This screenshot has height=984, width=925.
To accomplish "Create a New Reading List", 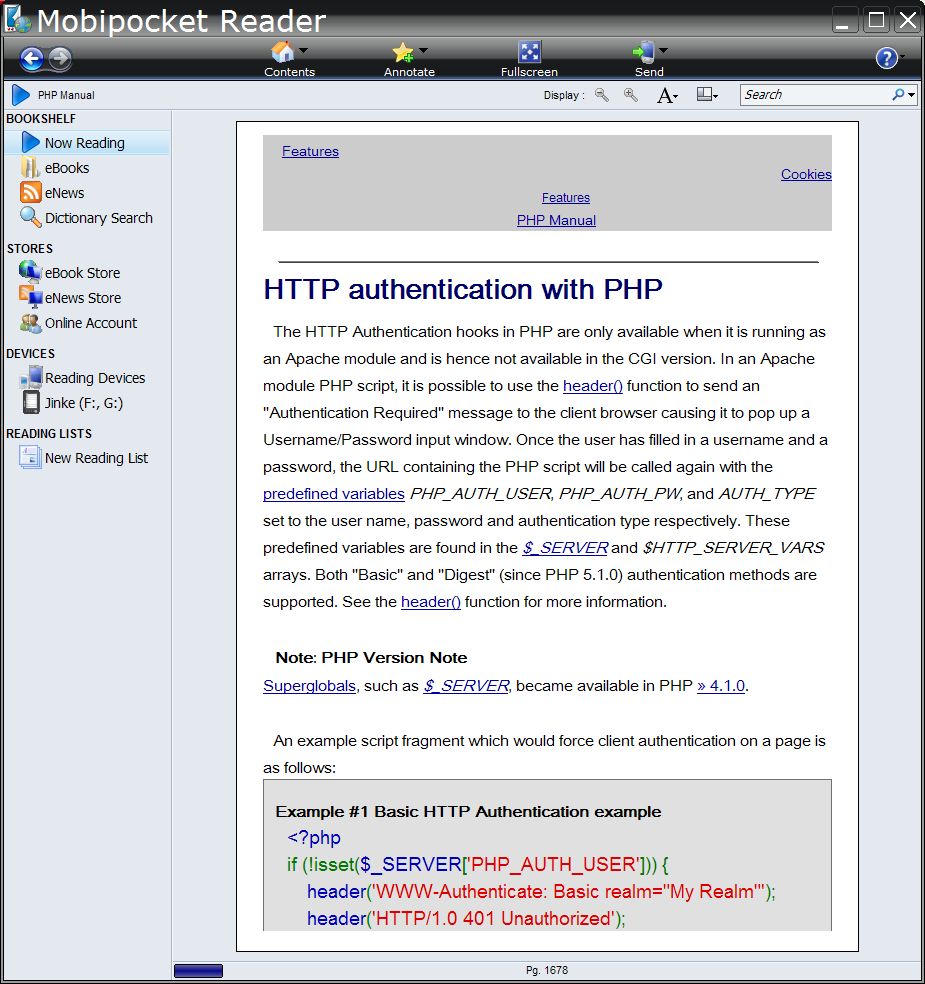I will click(96, 458).
